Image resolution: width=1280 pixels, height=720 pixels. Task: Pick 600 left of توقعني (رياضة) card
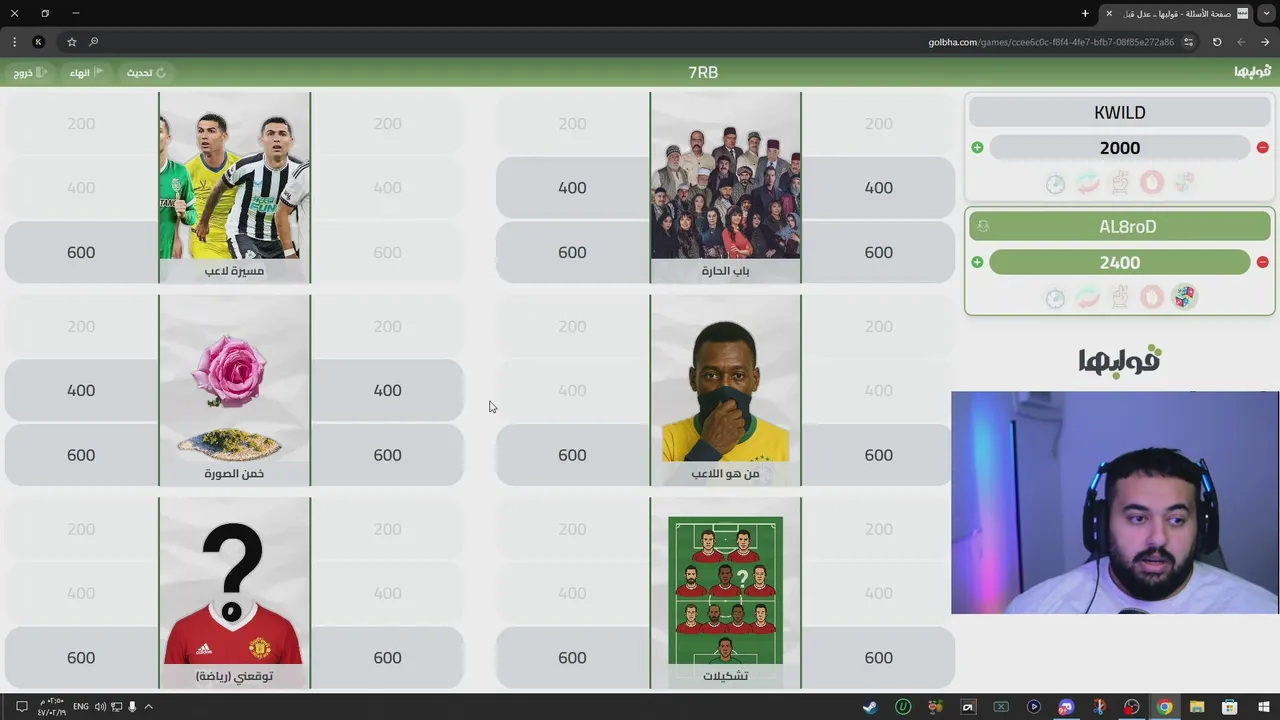click(x=81, y=658)
